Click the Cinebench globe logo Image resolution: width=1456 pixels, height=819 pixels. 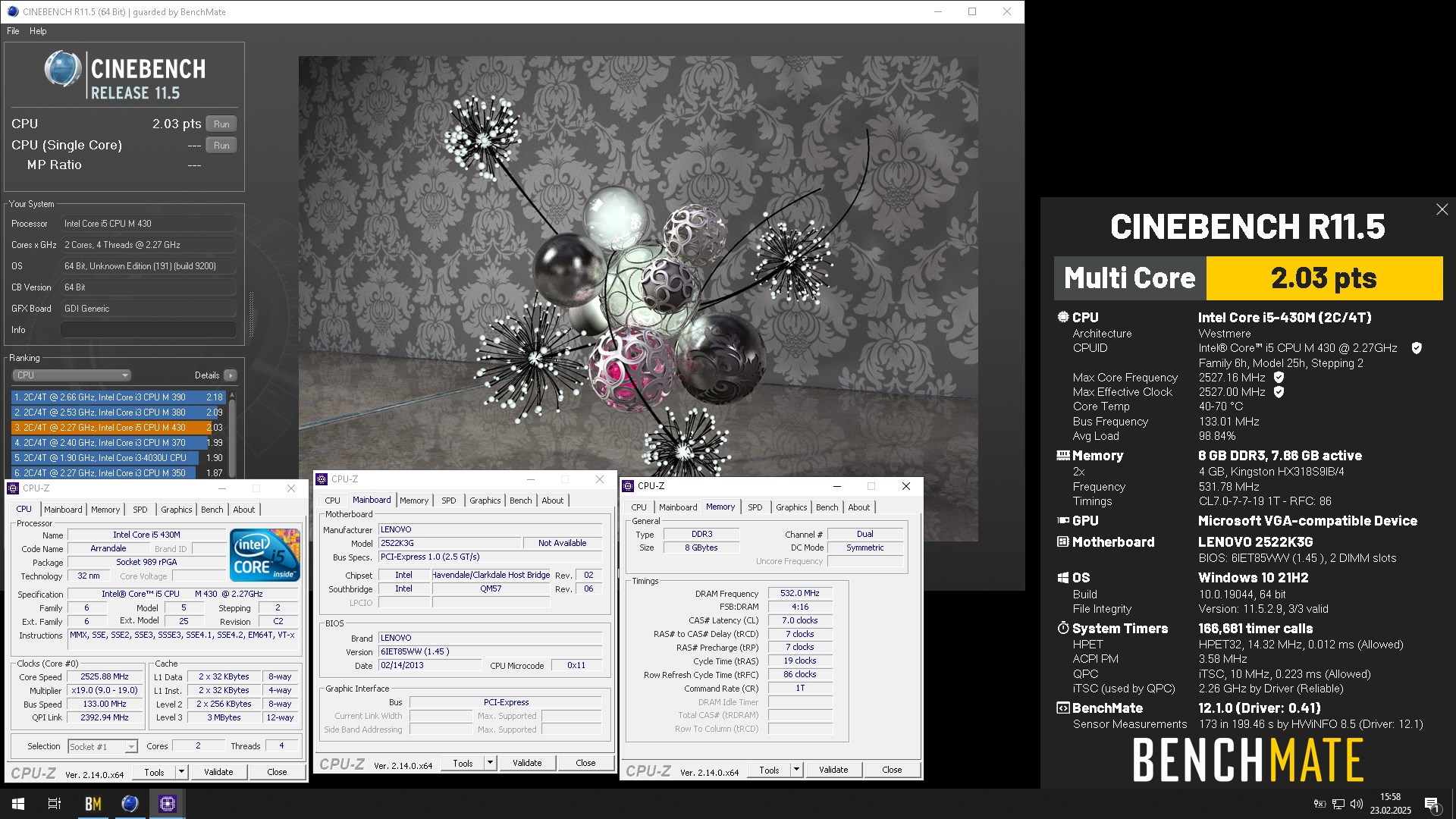pyautogui.click(x=62, y=69)
